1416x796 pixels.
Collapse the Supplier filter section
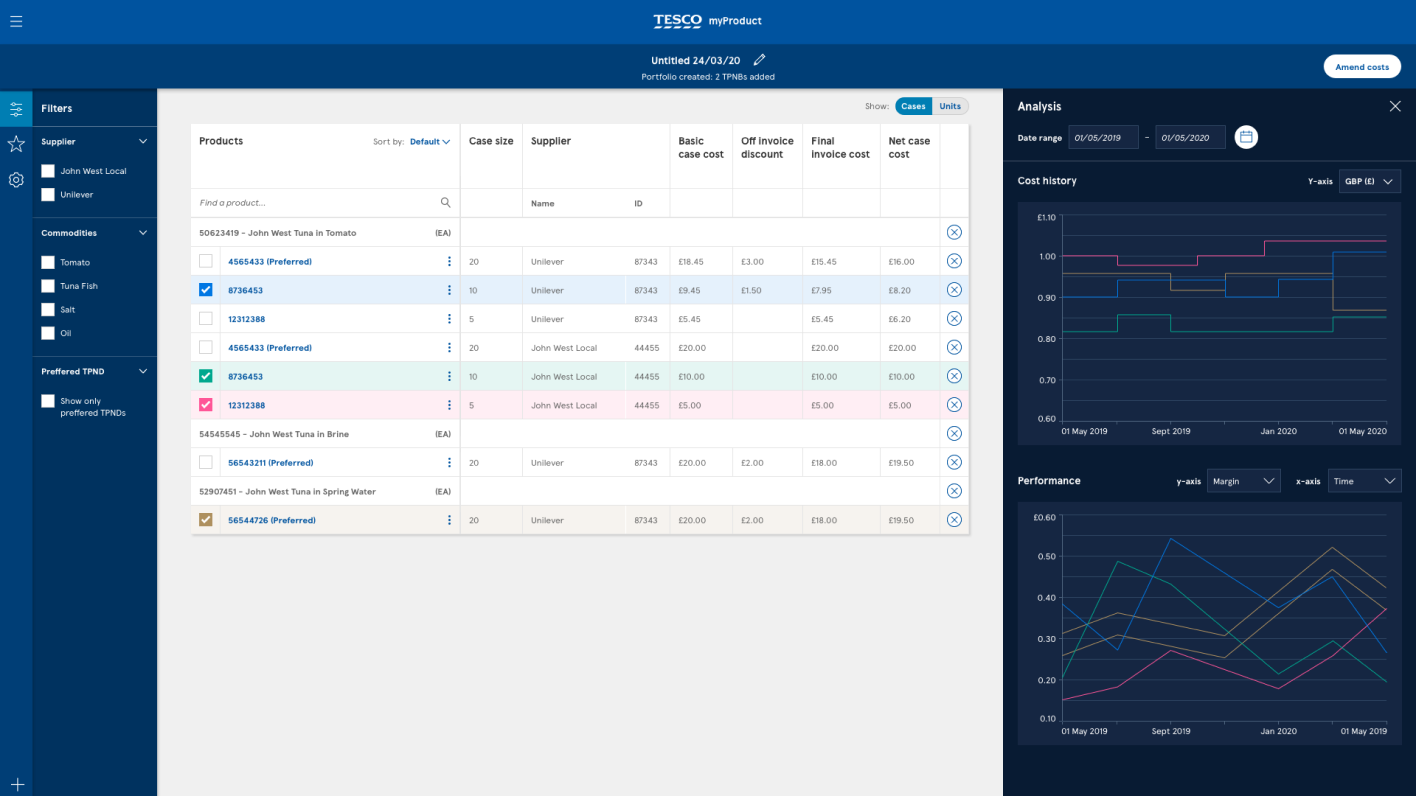point(143,142)
